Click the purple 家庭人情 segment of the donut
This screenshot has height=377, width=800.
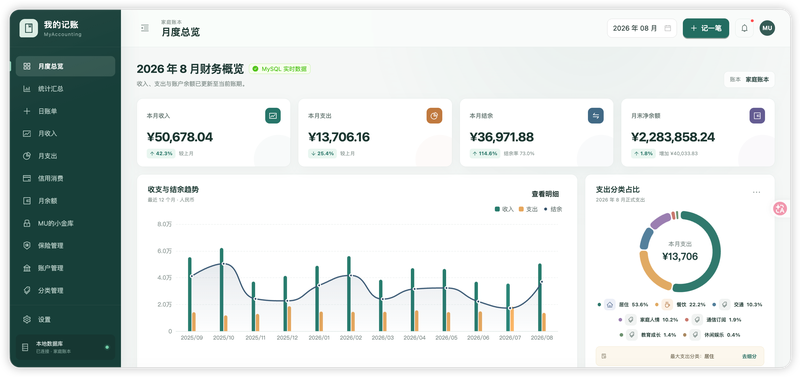tap(660, 221)
